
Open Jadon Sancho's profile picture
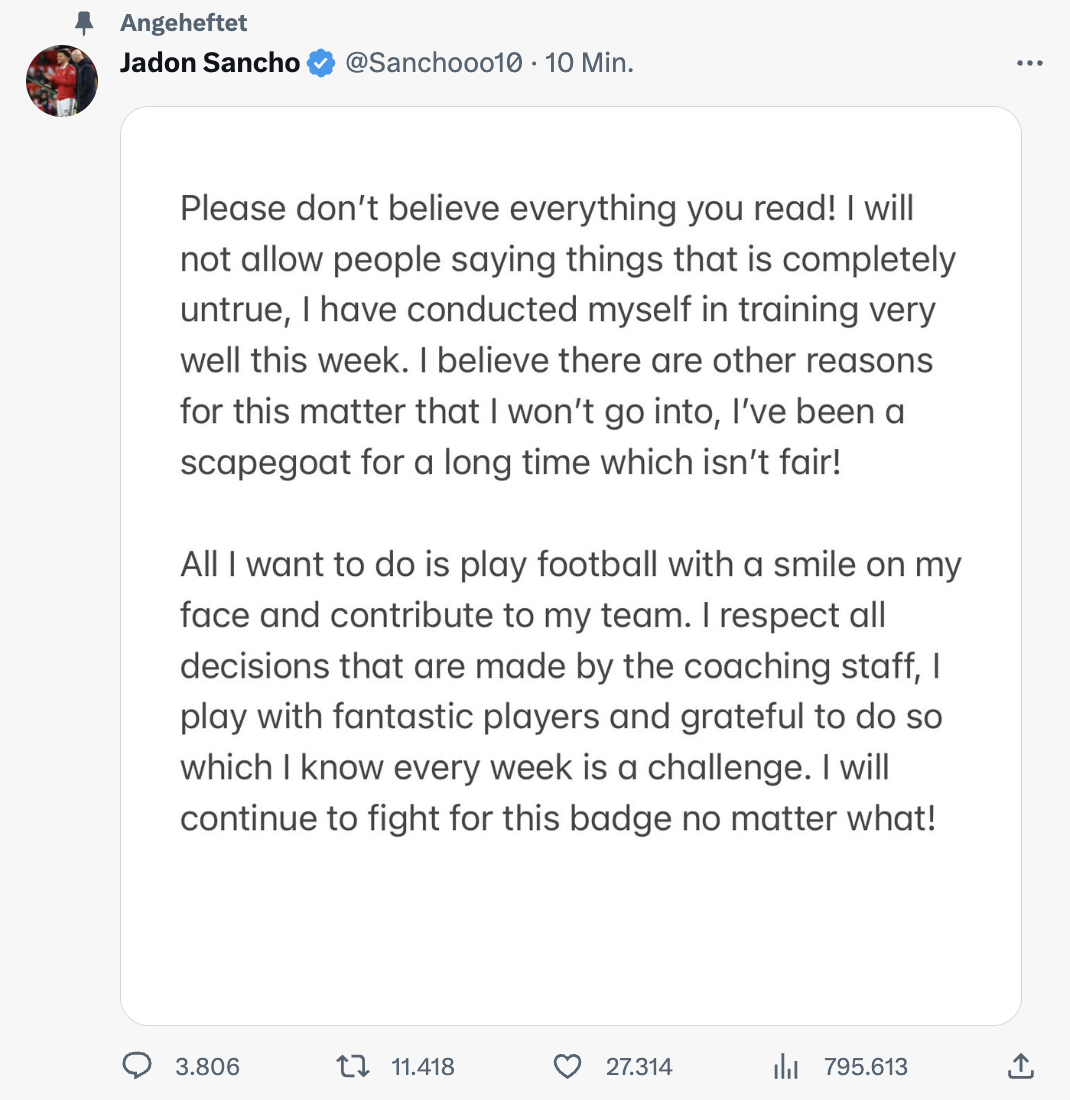[x=62, y=80]
